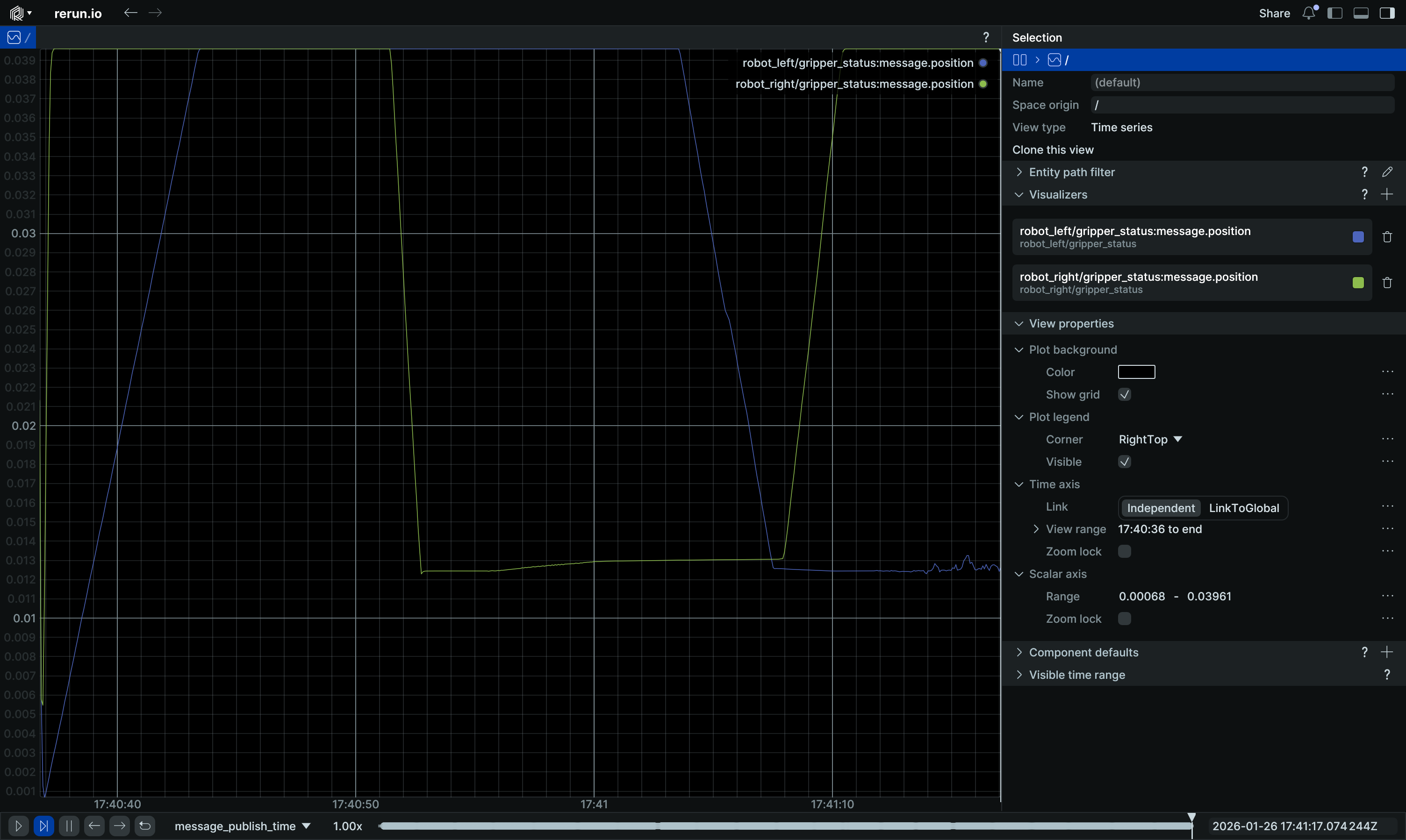This screenshot has width=1406, height=840.
Task: Add a new visualizer with the plus icon
Action: (x=1387, y=195)
